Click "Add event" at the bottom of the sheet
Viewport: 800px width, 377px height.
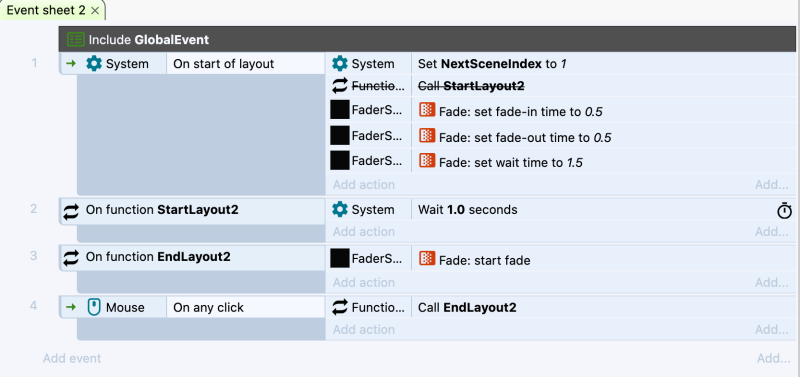click(x=72, y=359)
